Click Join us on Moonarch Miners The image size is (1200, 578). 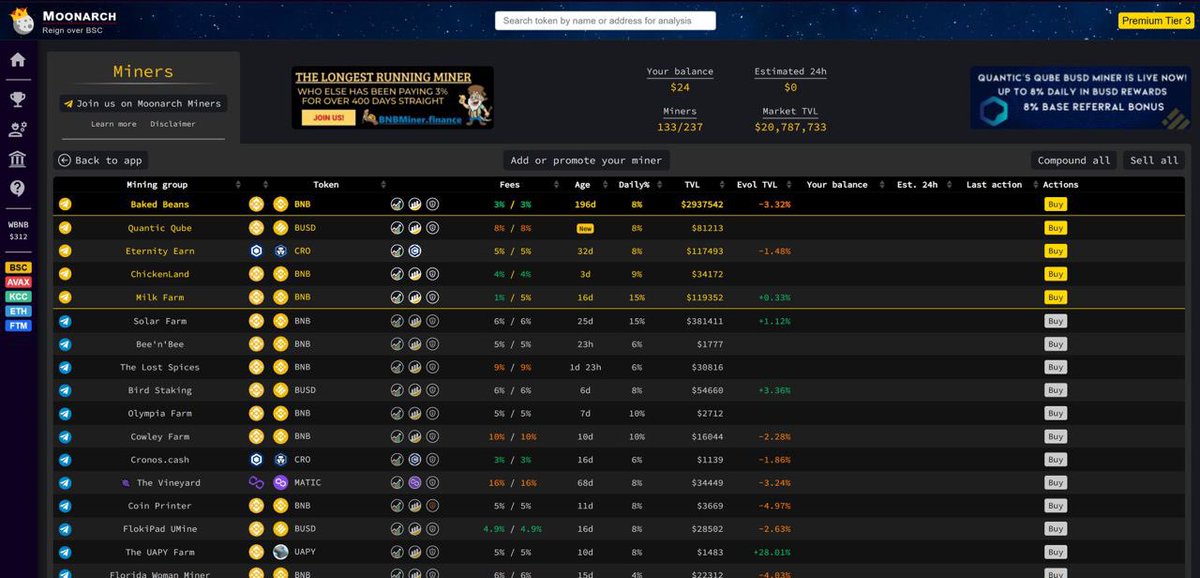[142, 103]
